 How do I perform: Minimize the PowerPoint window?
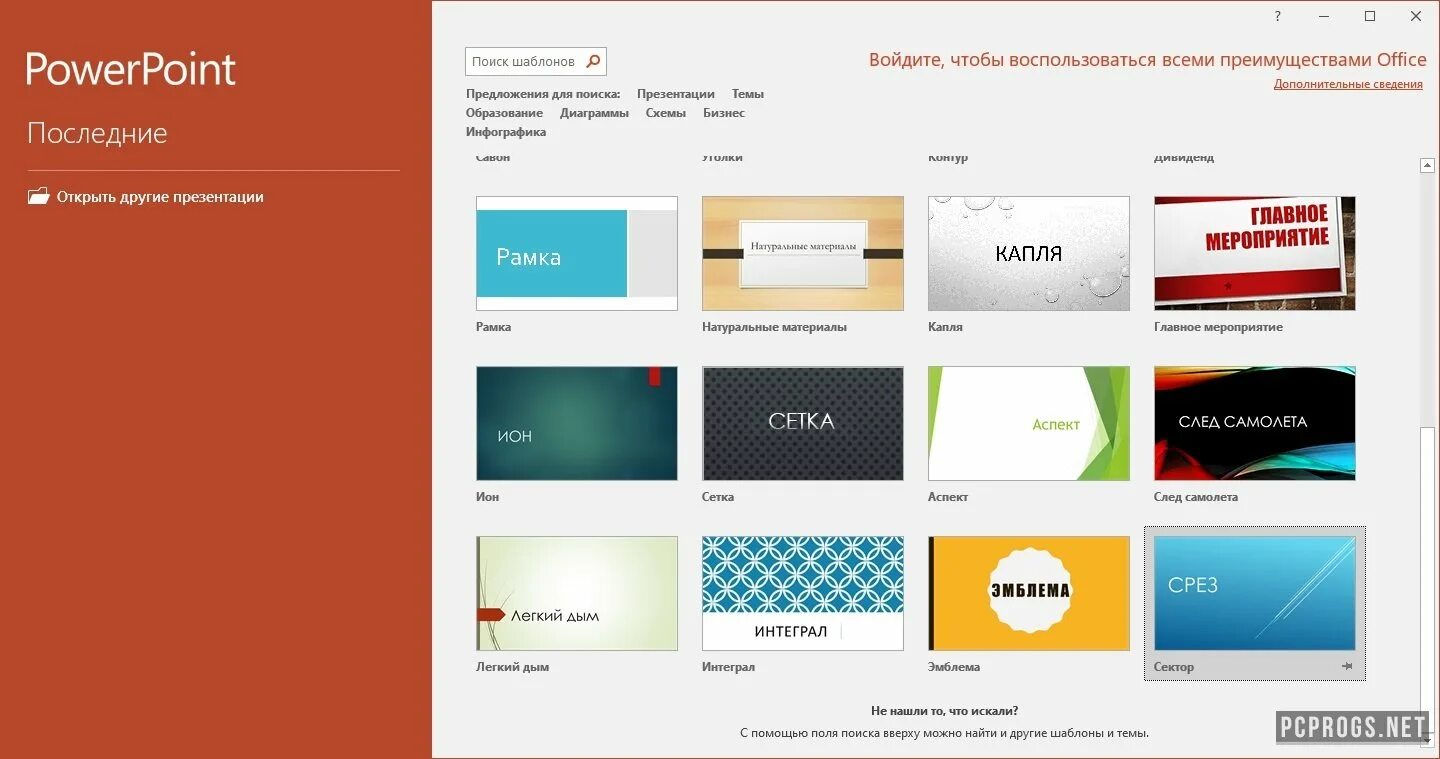(x=1324, y=16)
